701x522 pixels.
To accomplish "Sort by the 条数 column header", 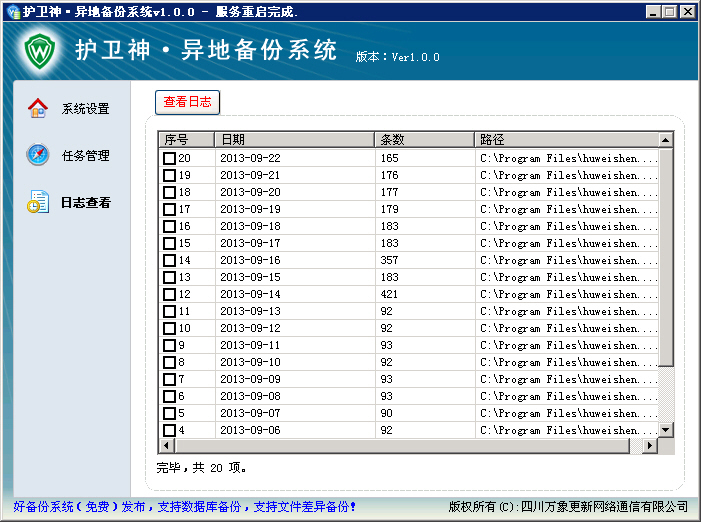I will (x=424, y=139).
